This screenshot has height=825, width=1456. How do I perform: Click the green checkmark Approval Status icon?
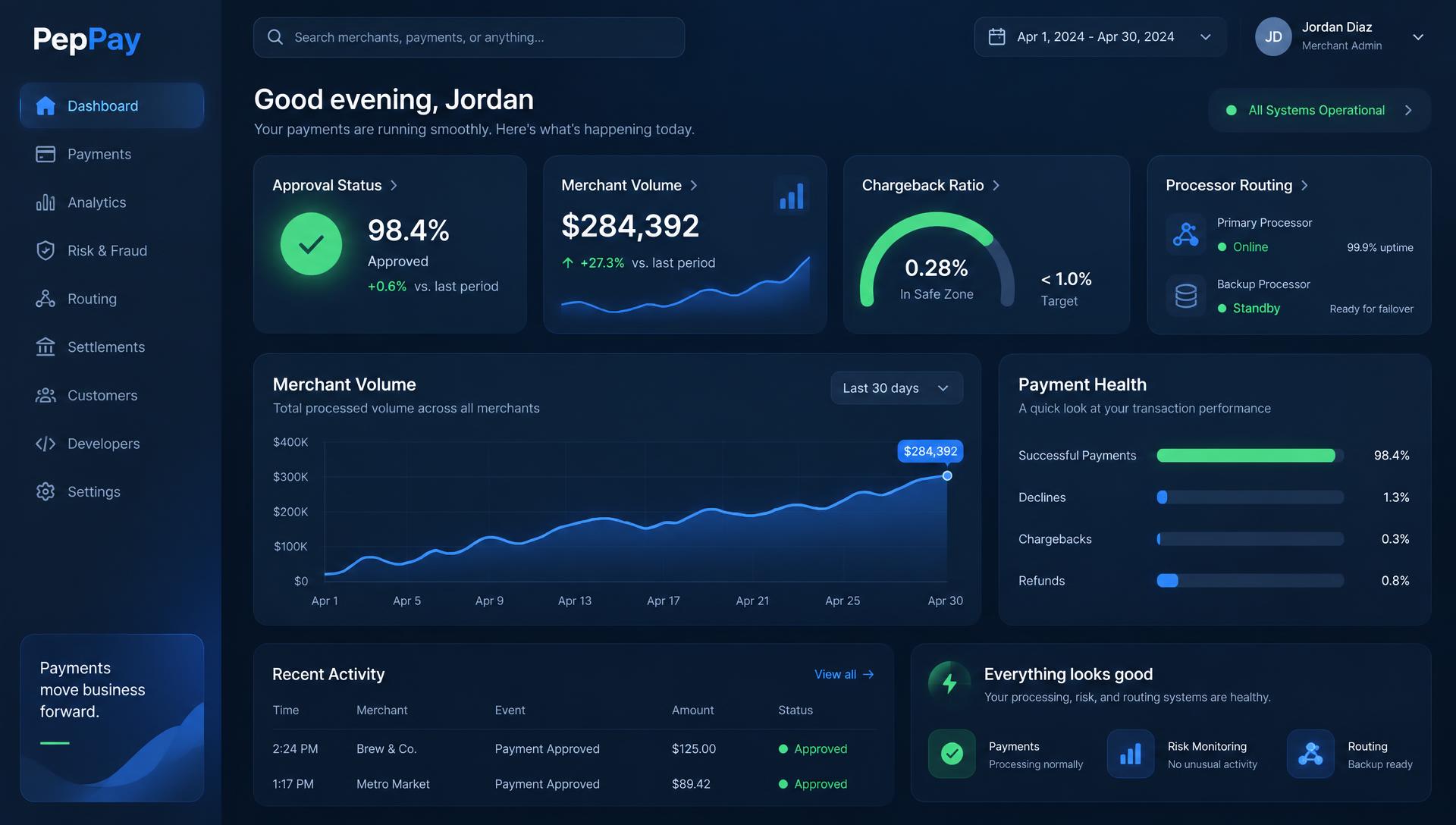coord(311,243)
